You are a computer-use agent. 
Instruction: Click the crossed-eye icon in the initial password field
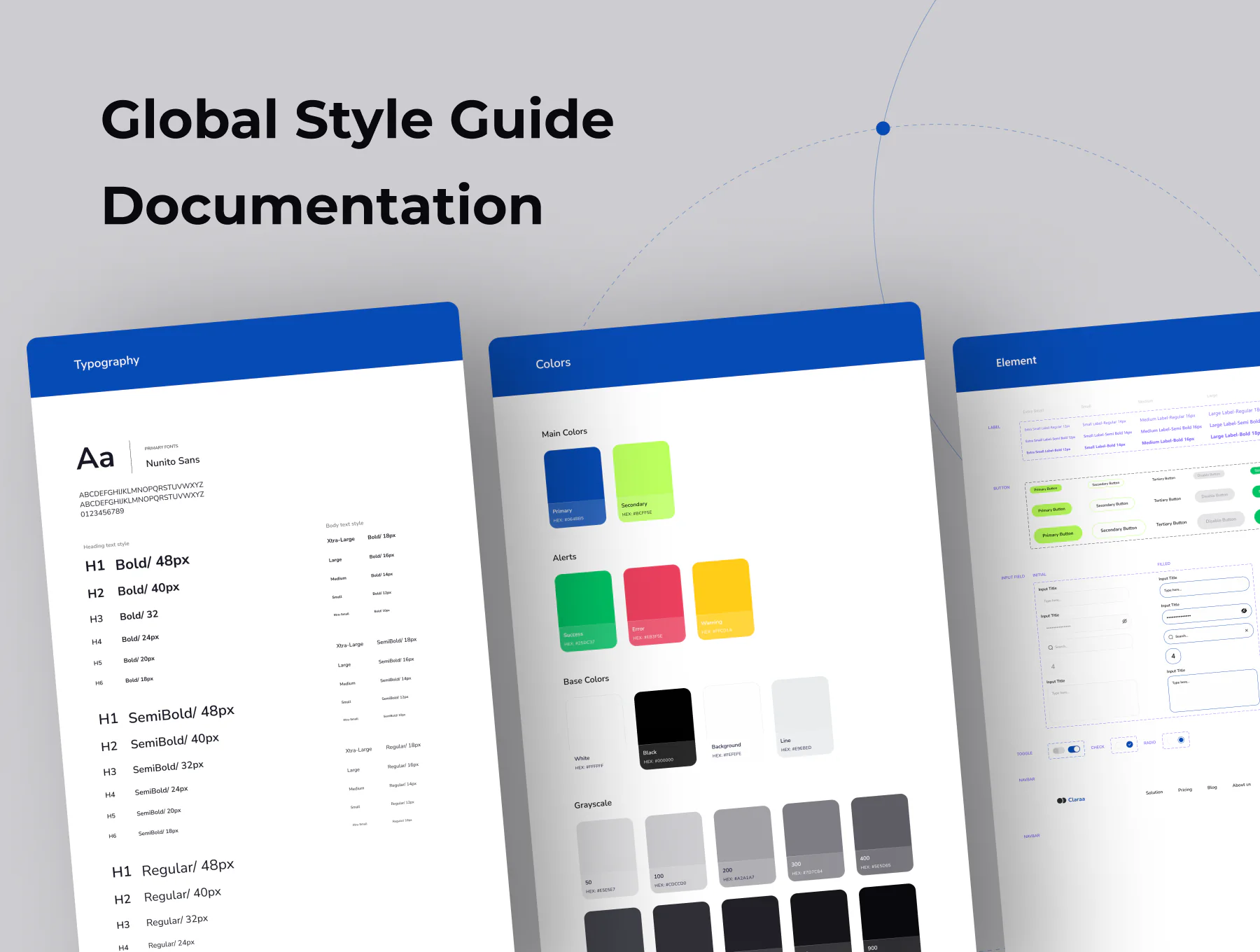pyautogui.click(x=1124, y=621)
